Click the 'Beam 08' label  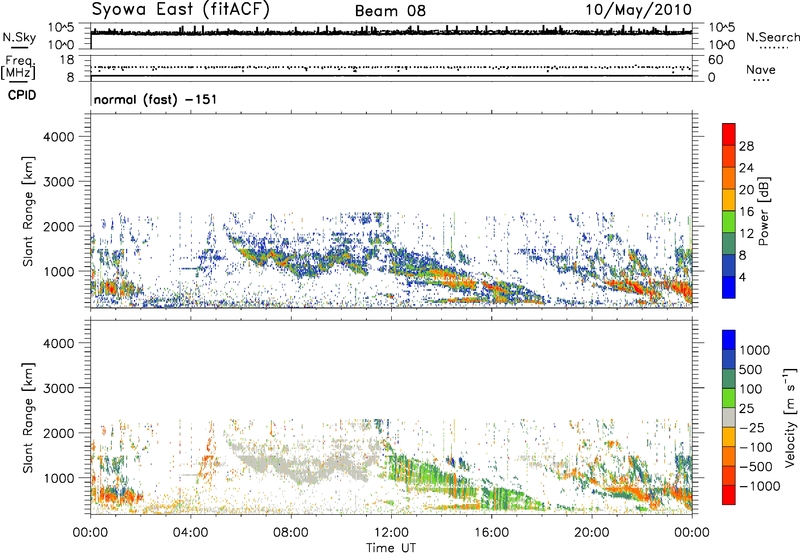coord(390,11)
